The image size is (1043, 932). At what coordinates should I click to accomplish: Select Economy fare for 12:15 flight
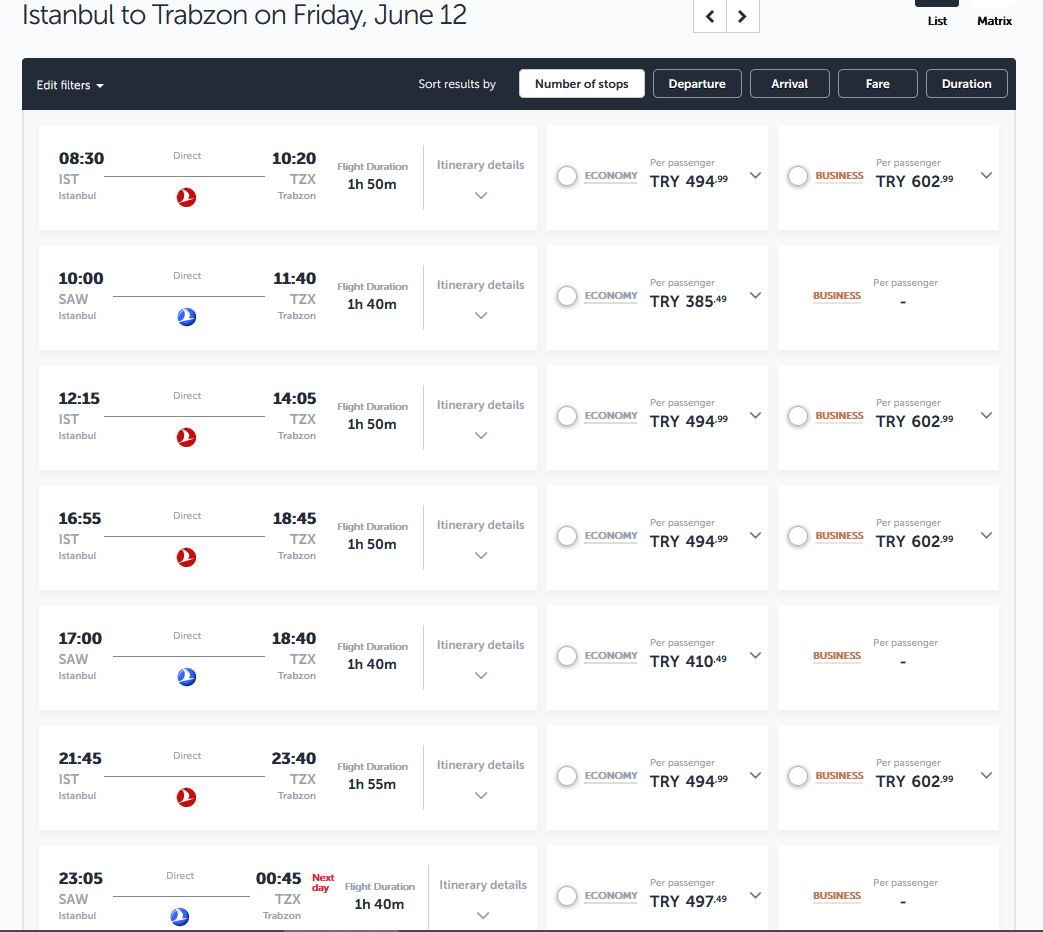tap(567, 416)
